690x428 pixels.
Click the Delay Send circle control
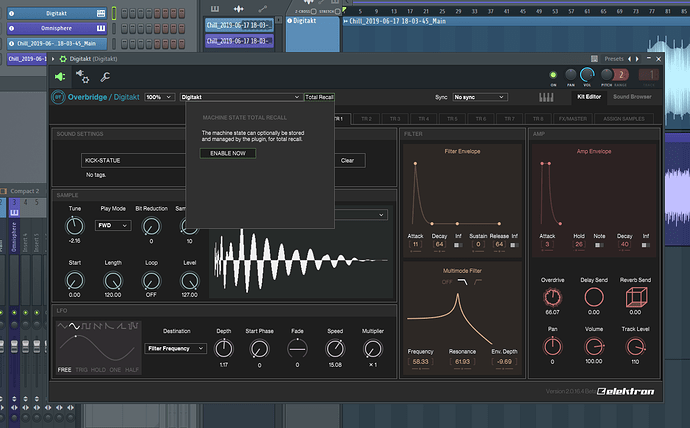(594, 297)
